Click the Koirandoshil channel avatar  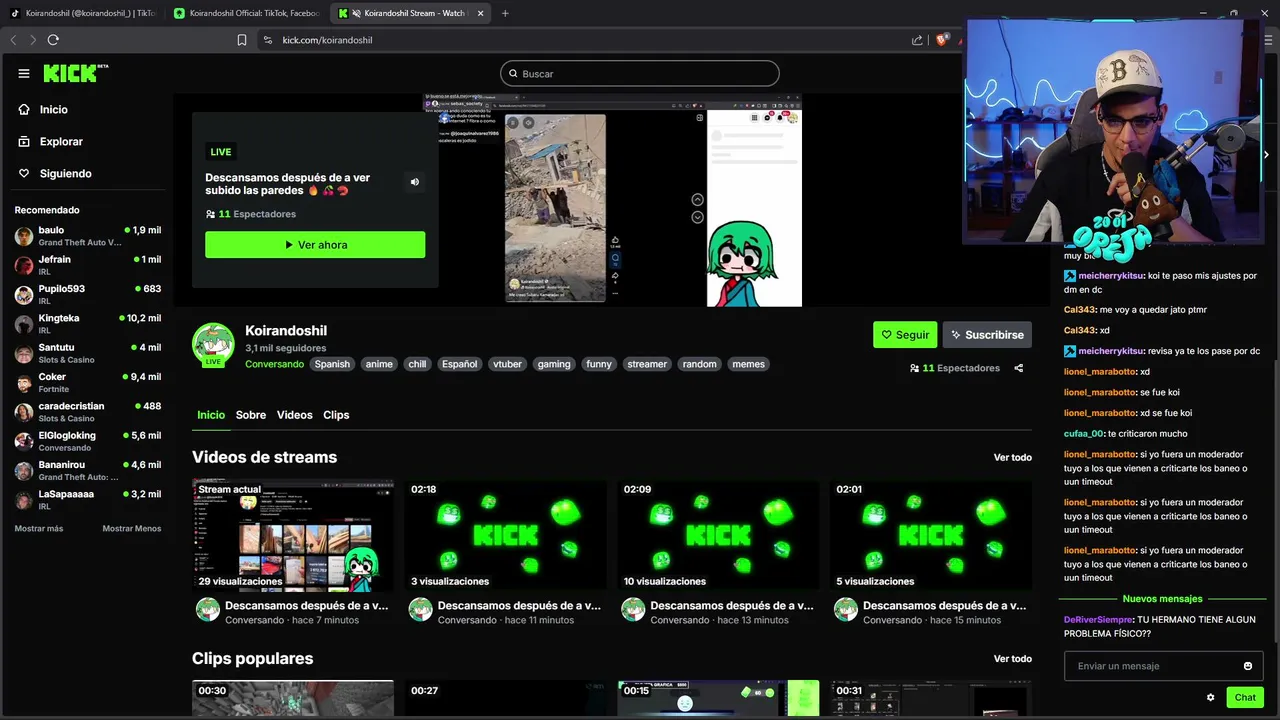coord(213,345)
